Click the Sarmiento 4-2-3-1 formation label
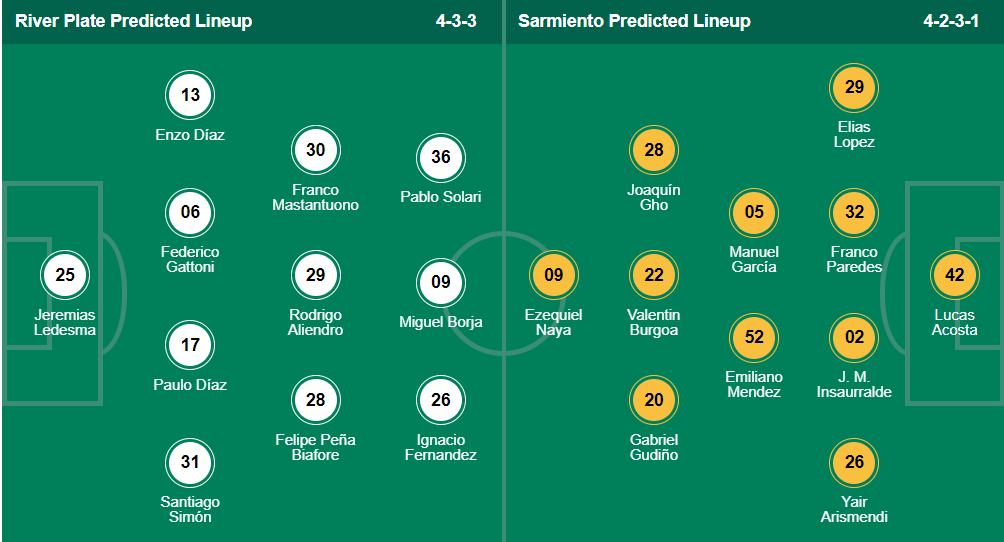The width and height of the screenshot is (1004, 542). pyautogui.click(x=950, y=21)
